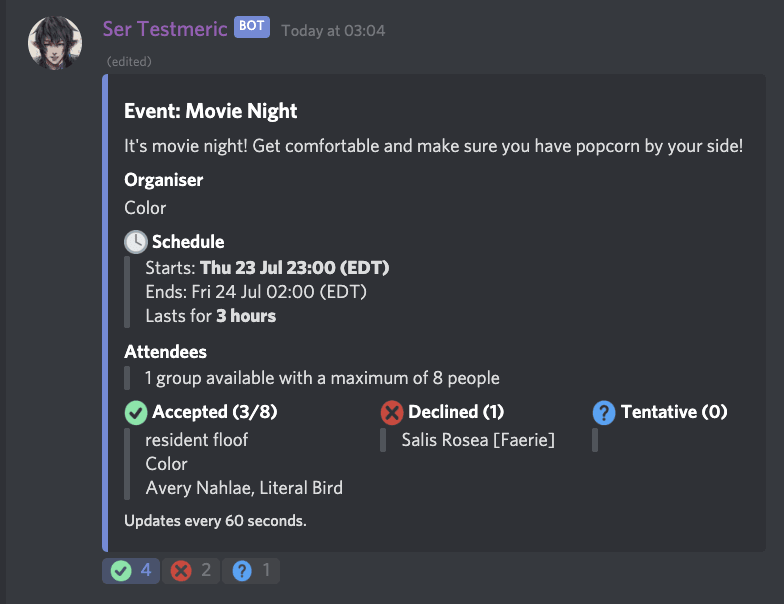The width and height of the screenshot is (784, 604).
Task: Open Ser Testmeric username profile
Action: click(165, 29)
